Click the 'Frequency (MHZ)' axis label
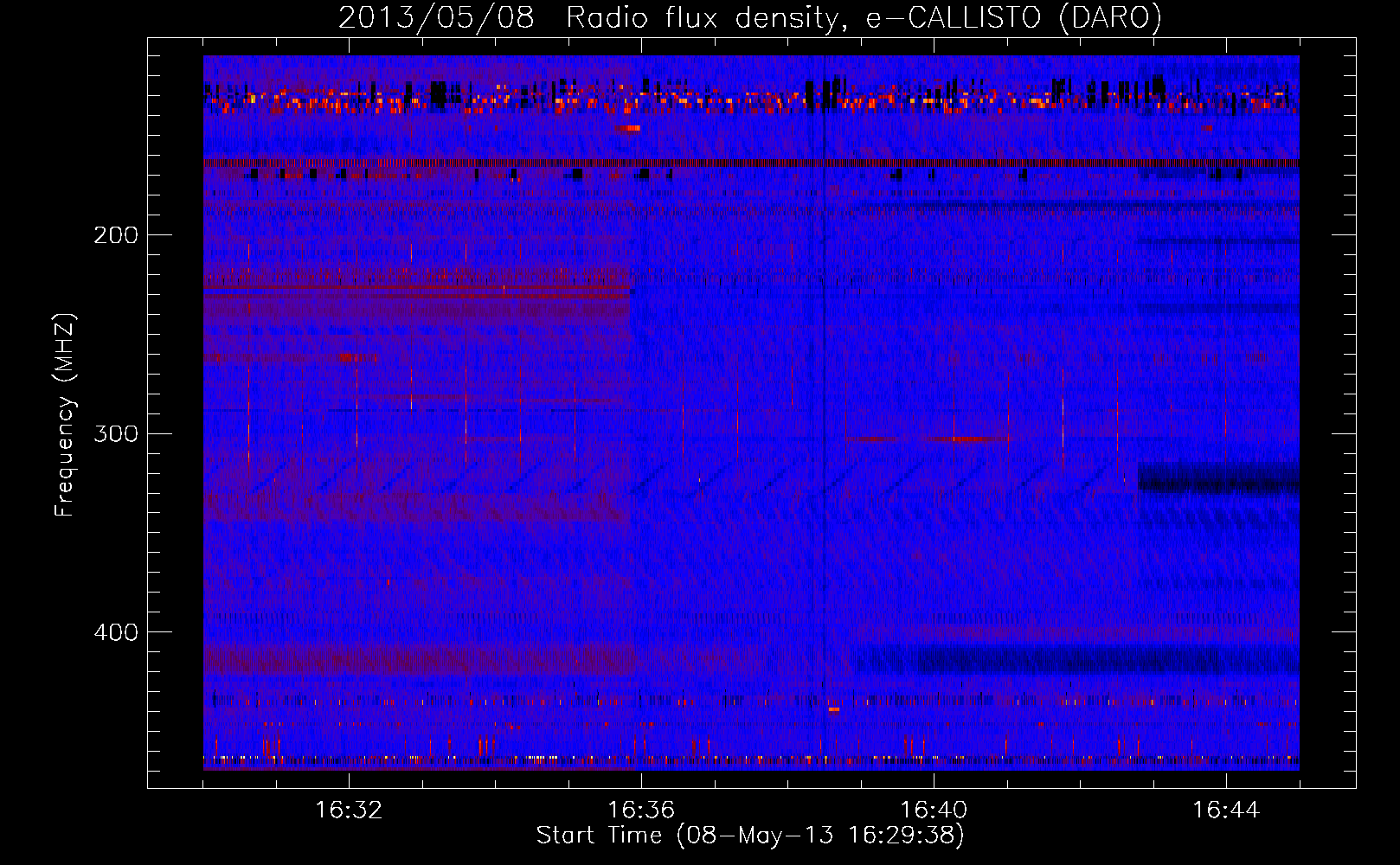This screenshot has width=1400, height=865. coord(66,414)
